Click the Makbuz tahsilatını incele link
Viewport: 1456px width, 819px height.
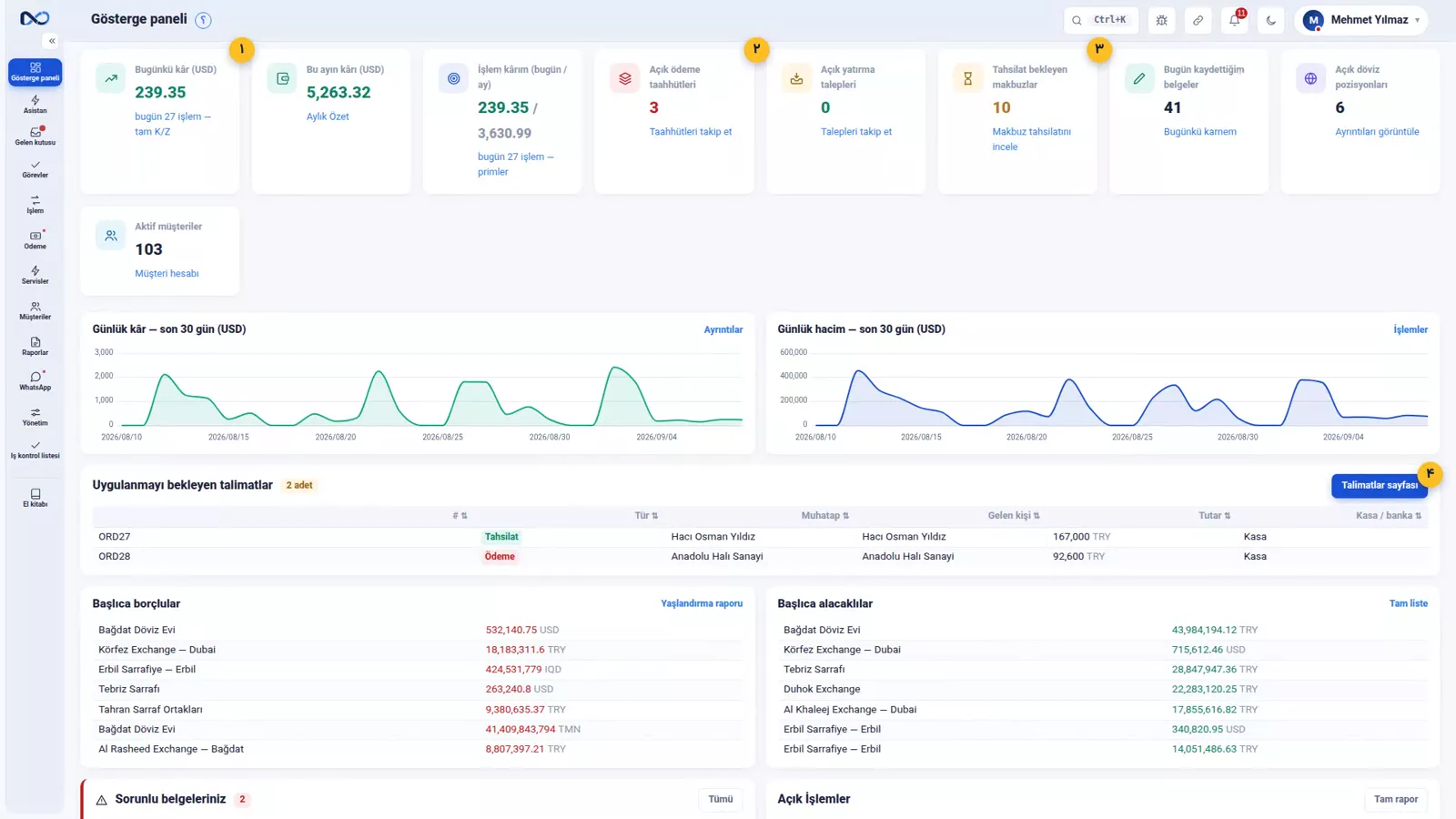pos(1031,139)
